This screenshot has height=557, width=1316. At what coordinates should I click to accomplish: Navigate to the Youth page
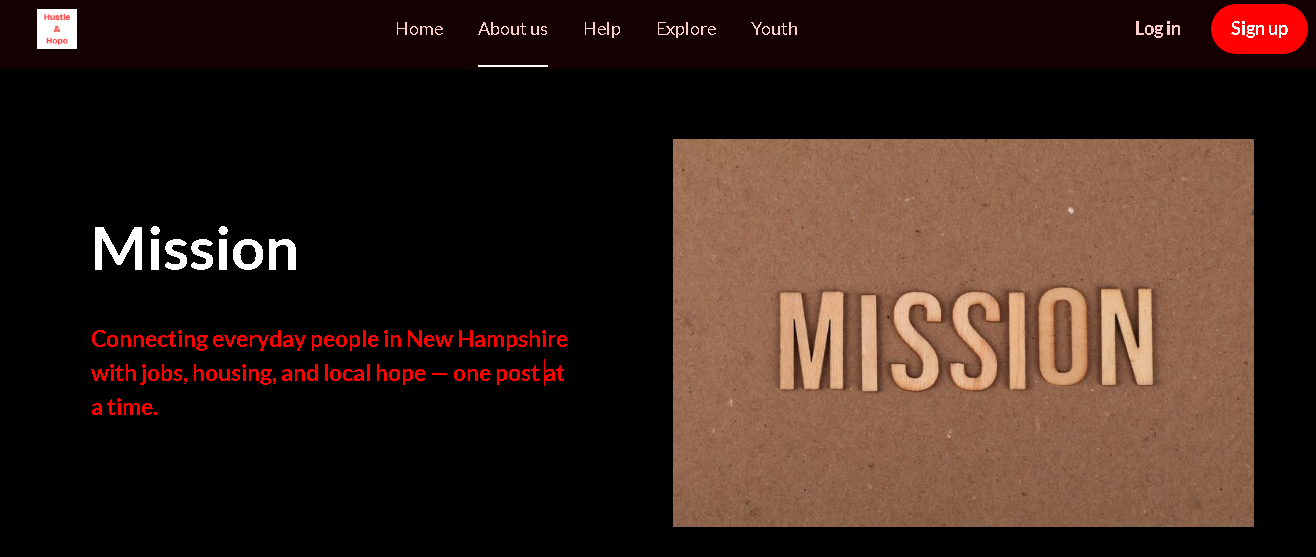pos(774,29)
